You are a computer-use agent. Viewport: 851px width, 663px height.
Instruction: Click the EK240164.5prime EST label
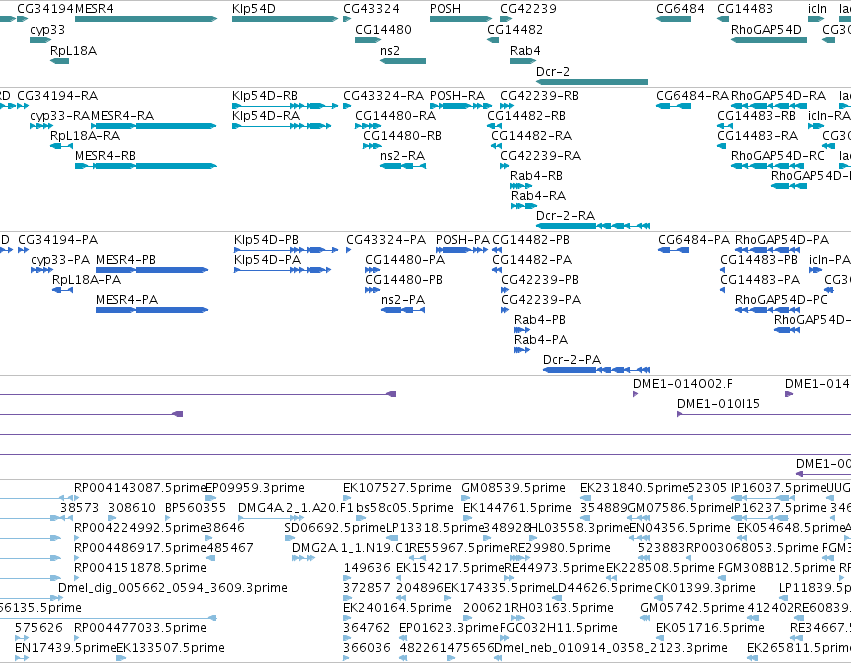(397, 608)
